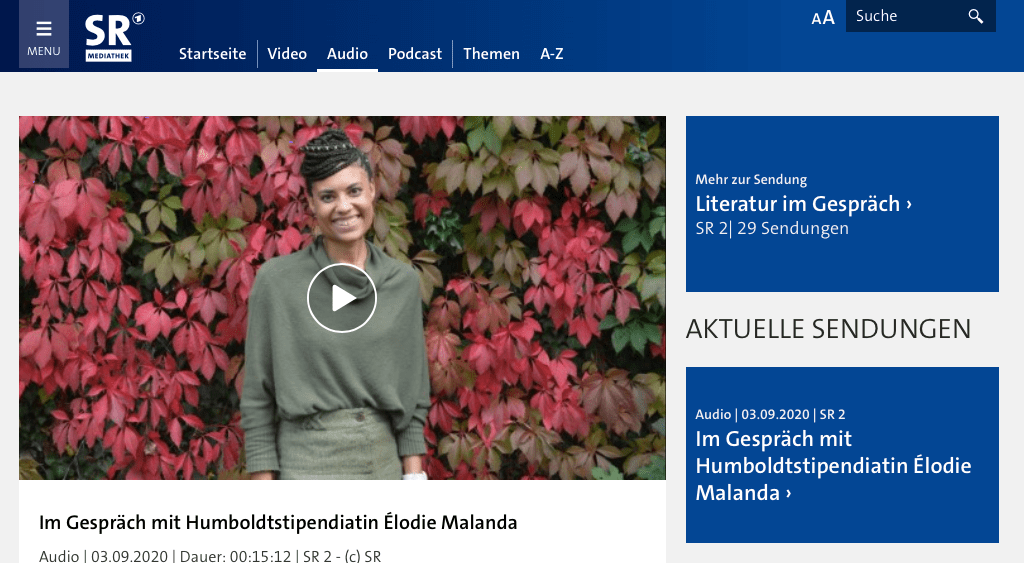The height and width of the screenshot is (563, 1024).
Task: Toggle font size with AA icon
Action: pos(823,18)
